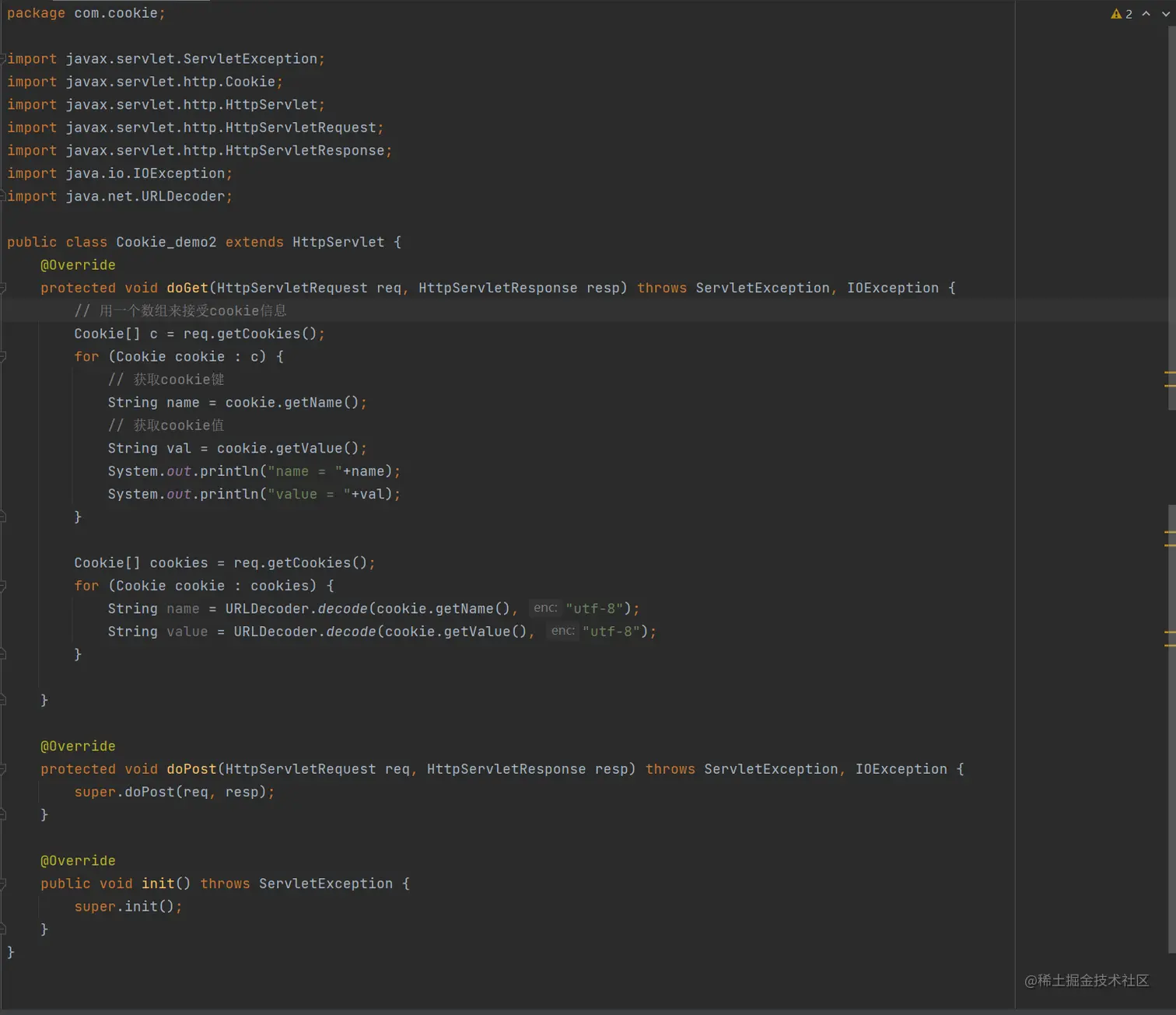Image resolution: width=1176 pixels, height=1015 pixels.
Task: Click the println "value = " statement
Action: click(x=254, y=494)
